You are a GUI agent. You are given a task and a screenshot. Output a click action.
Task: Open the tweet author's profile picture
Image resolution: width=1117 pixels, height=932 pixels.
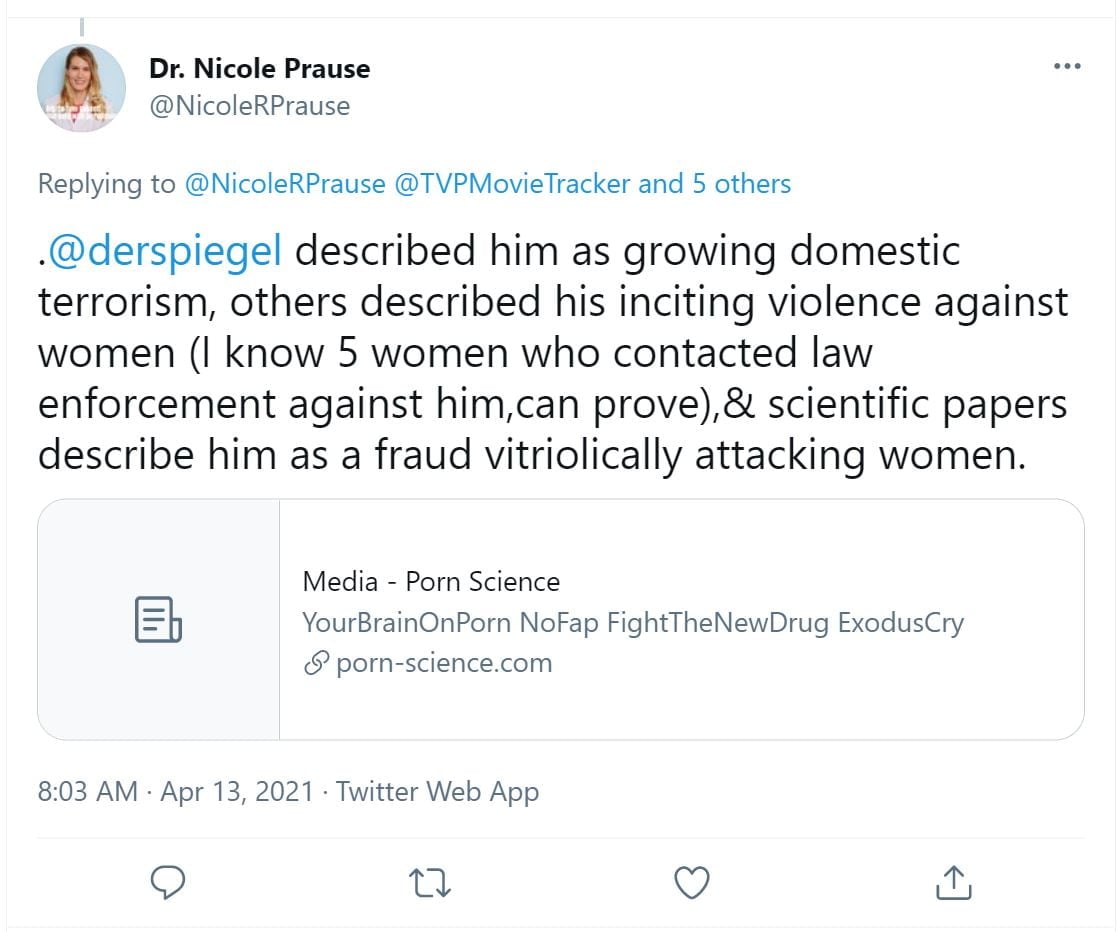[x=81, y=88]
